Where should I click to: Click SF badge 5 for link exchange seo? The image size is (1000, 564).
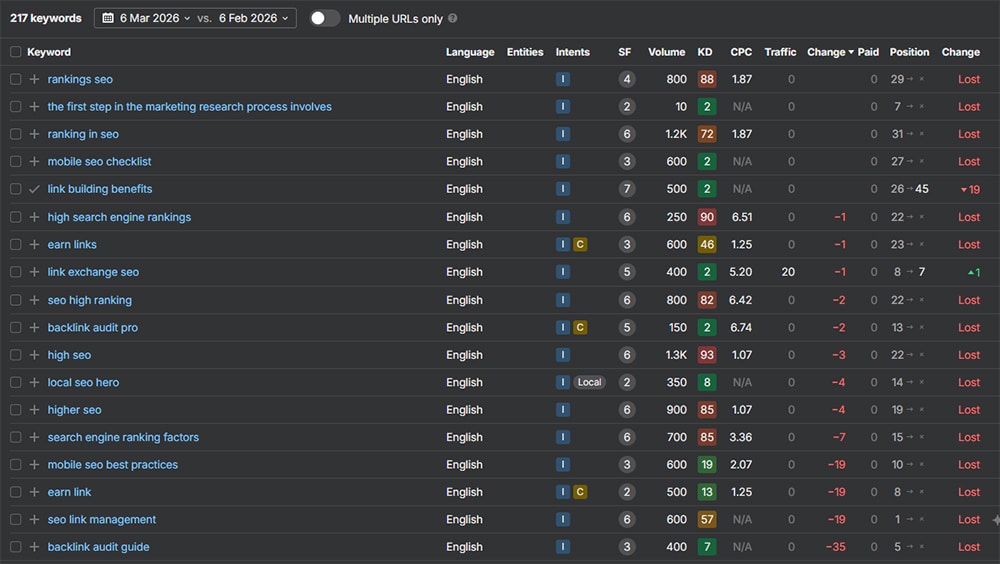(x=626, y=272)
